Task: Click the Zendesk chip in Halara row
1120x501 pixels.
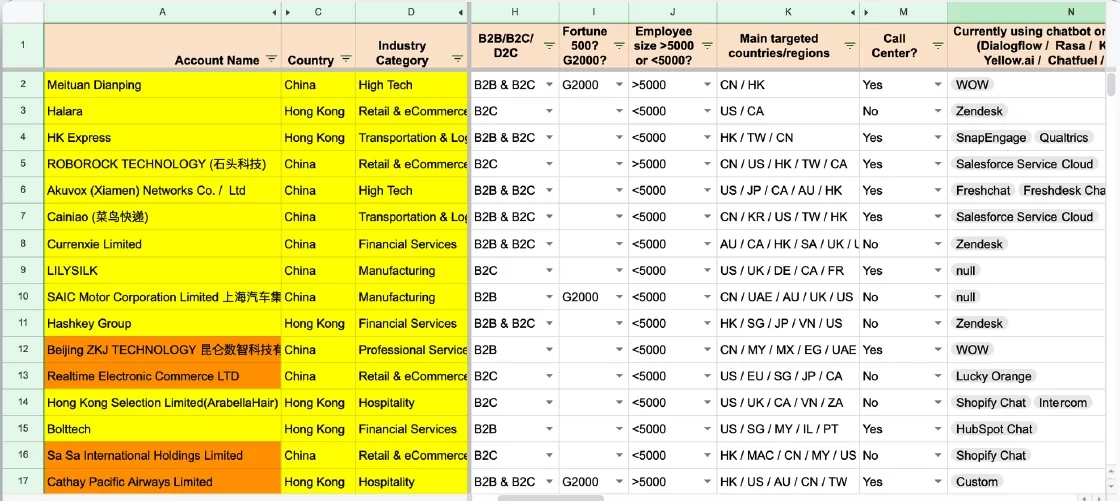Action: tap(979, 111)
